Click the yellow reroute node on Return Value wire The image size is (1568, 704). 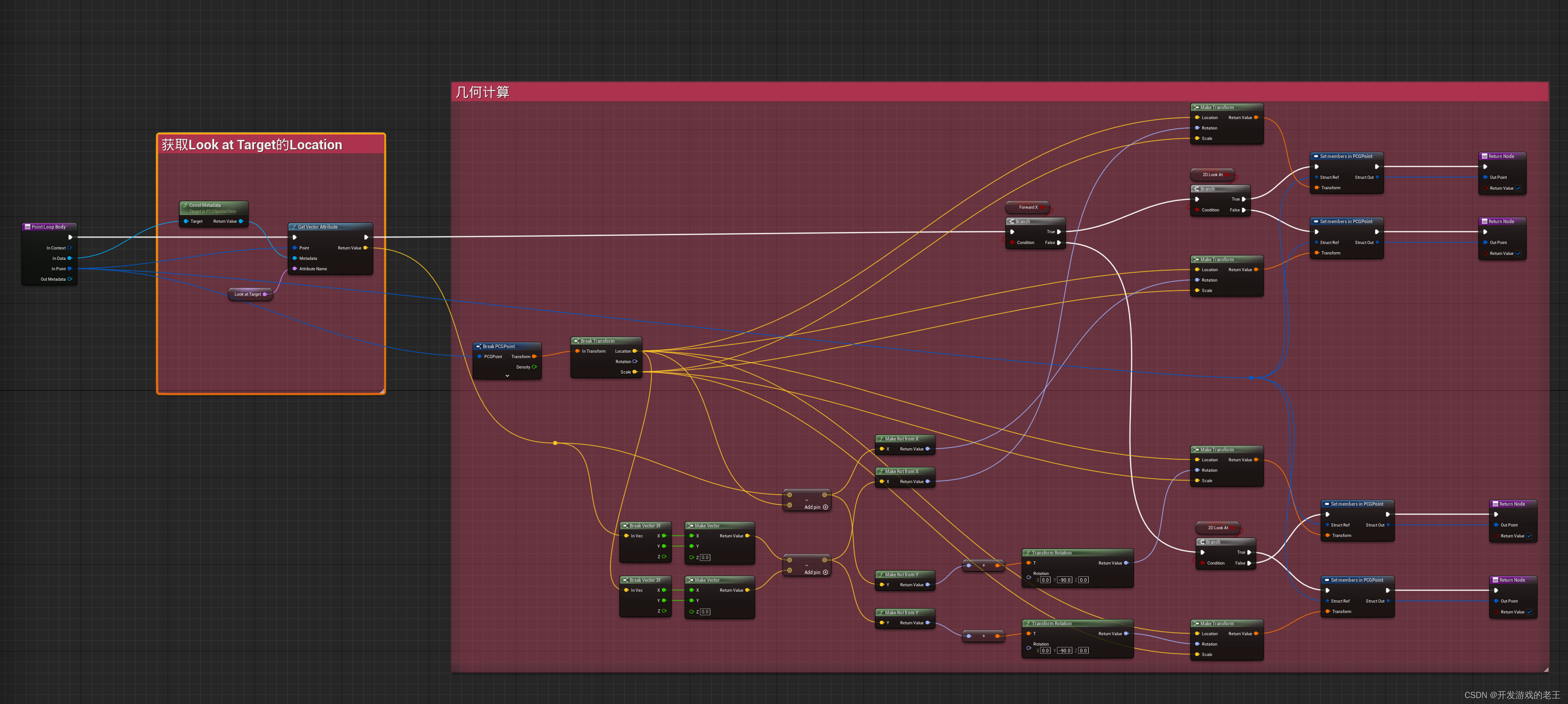tap(555, 443)
